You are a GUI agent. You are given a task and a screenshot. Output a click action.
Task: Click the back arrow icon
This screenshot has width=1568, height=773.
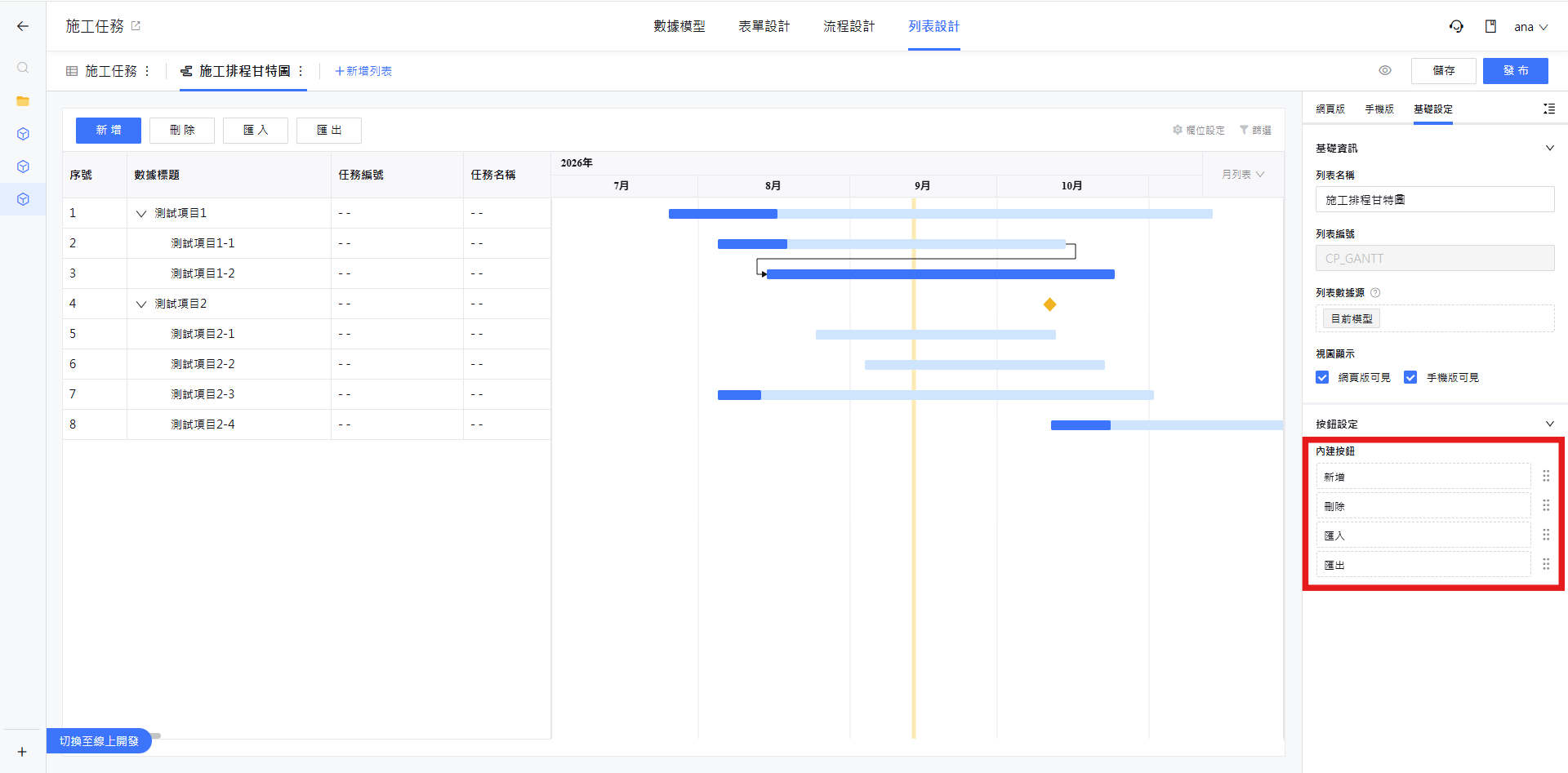point(23,26)
